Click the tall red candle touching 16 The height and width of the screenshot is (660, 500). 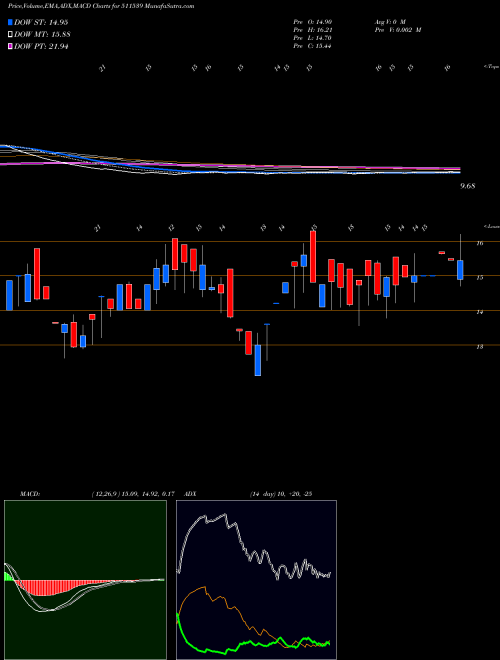pyautogui.click(x=313, y=257)
